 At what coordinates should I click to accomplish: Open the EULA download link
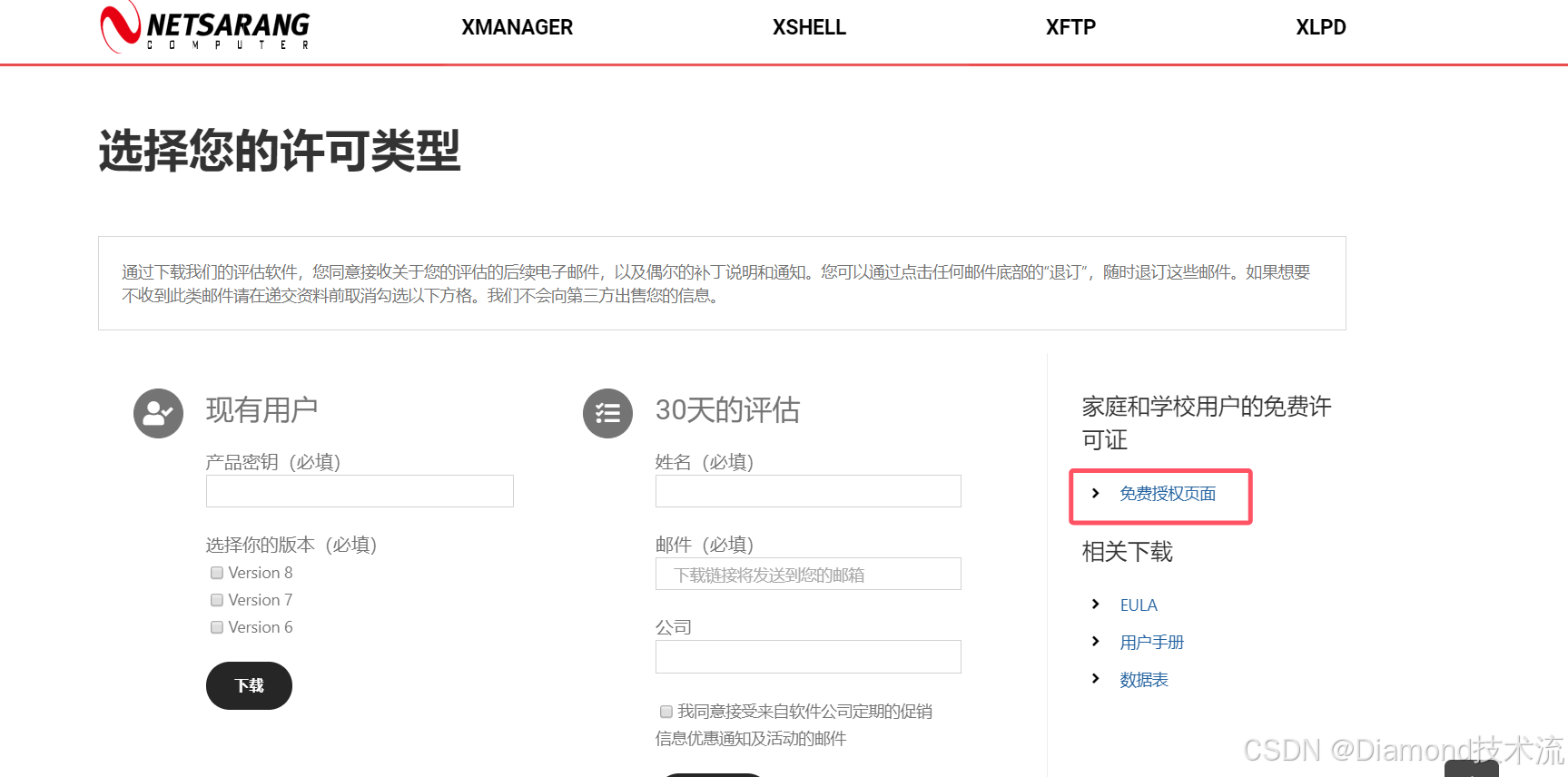(1139, 605)
